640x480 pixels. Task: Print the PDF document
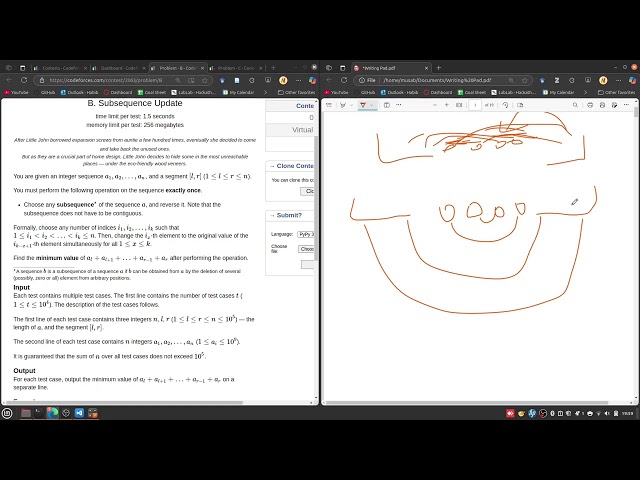(590, 105)
